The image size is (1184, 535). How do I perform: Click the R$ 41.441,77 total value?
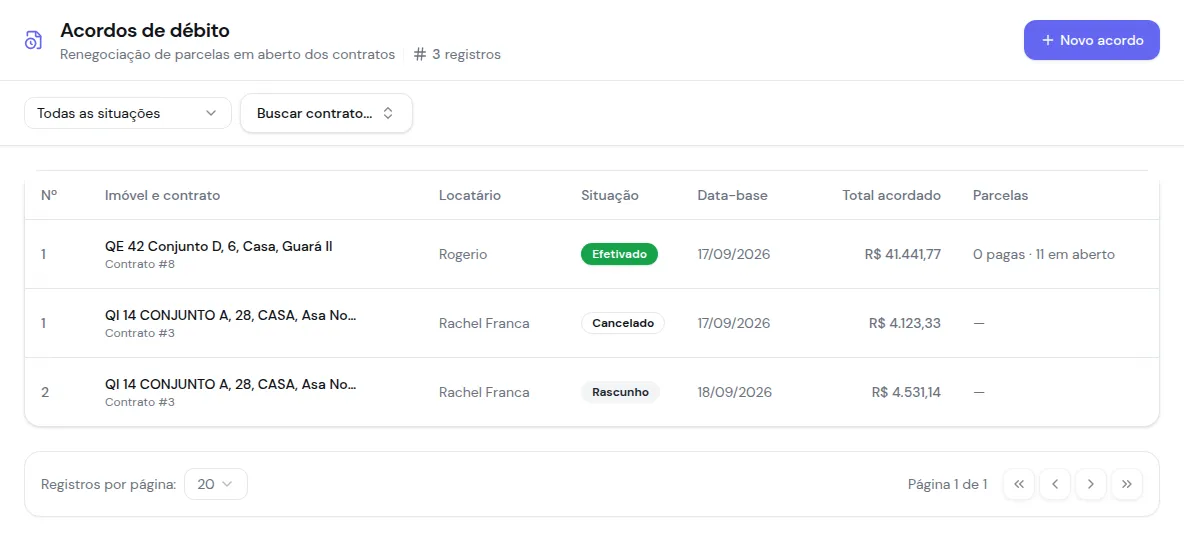coord(903,254)
